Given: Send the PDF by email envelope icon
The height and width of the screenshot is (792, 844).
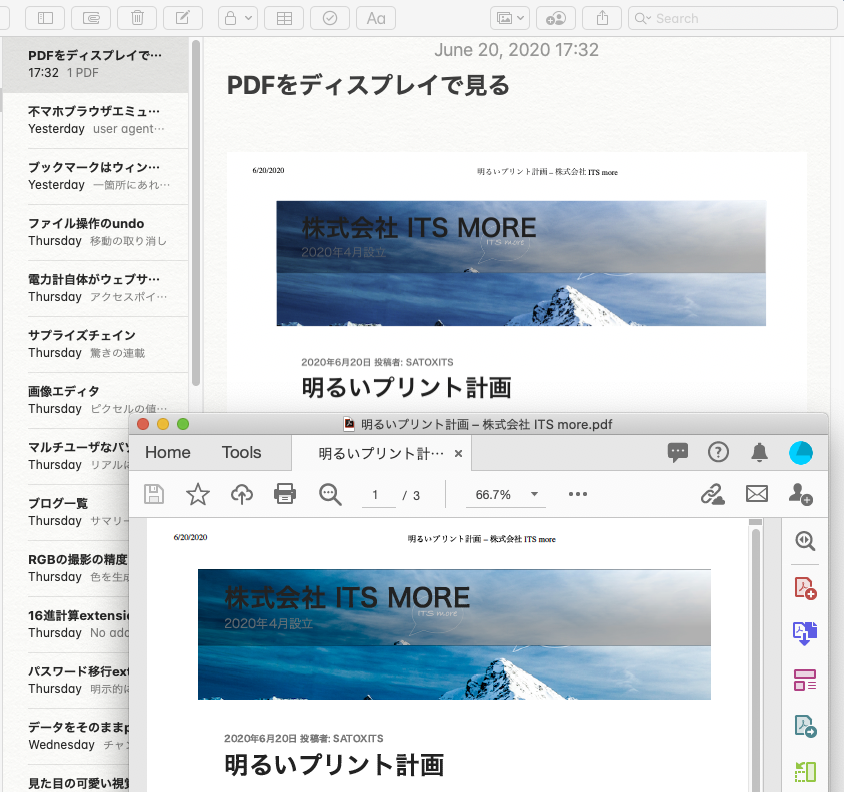Looking at the screenshot, I should [x=757, y=494].
